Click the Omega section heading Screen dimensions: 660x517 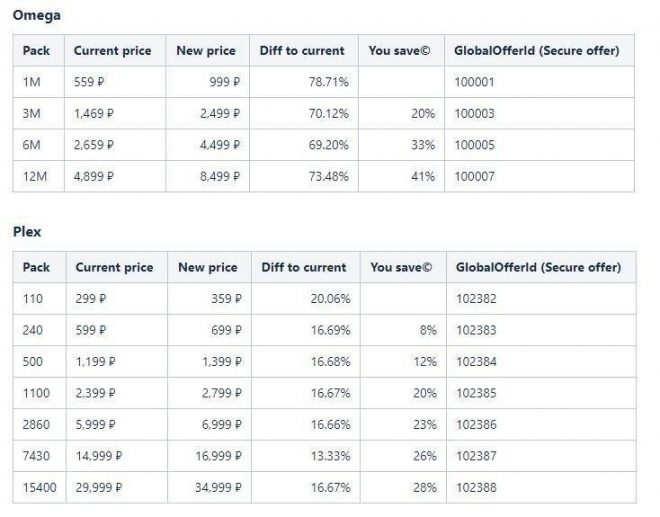(37, 16)
